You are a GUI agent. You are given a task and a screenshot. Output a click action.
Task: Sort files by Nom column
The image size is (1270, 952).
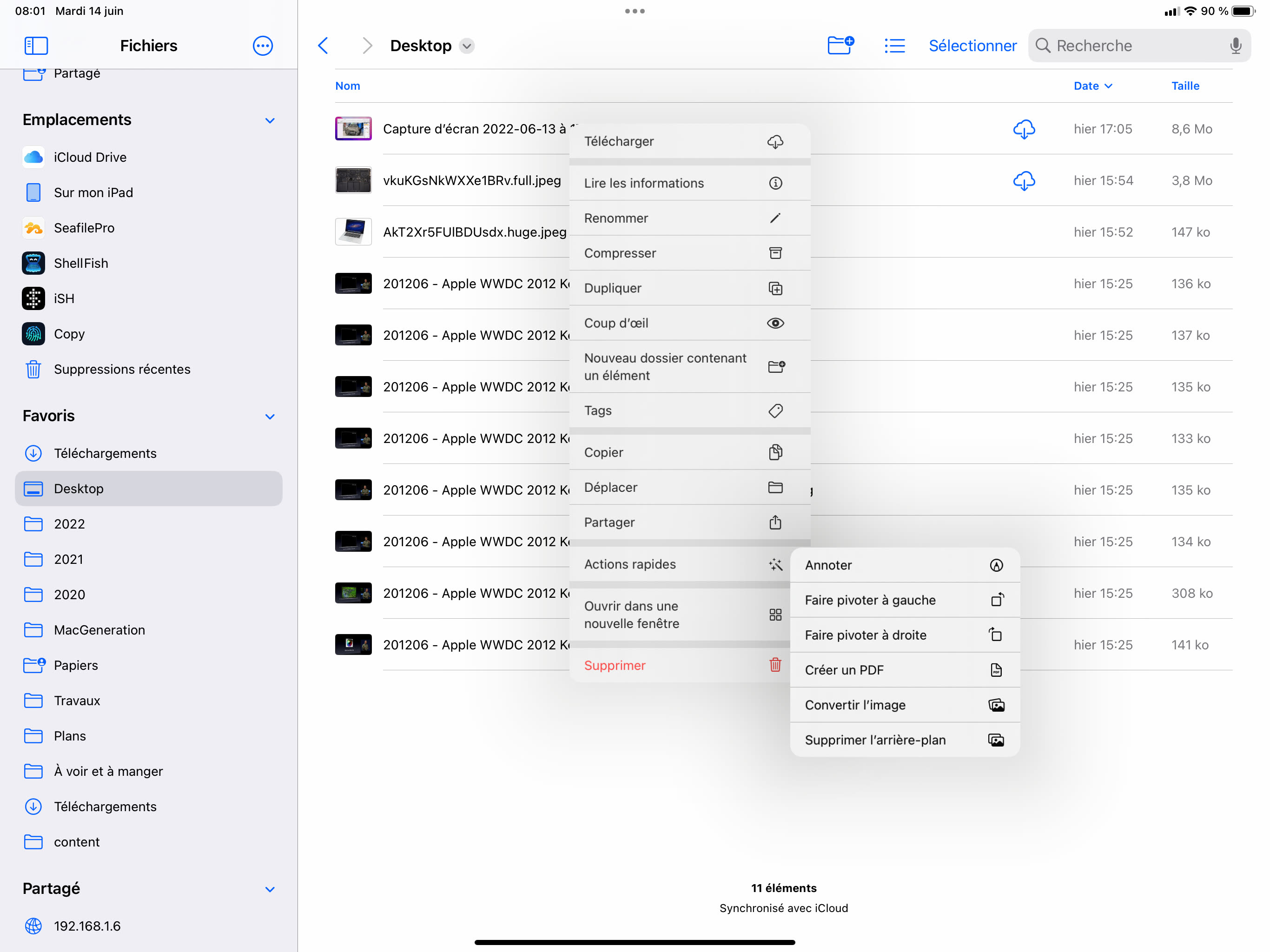[x=347, y=86]
